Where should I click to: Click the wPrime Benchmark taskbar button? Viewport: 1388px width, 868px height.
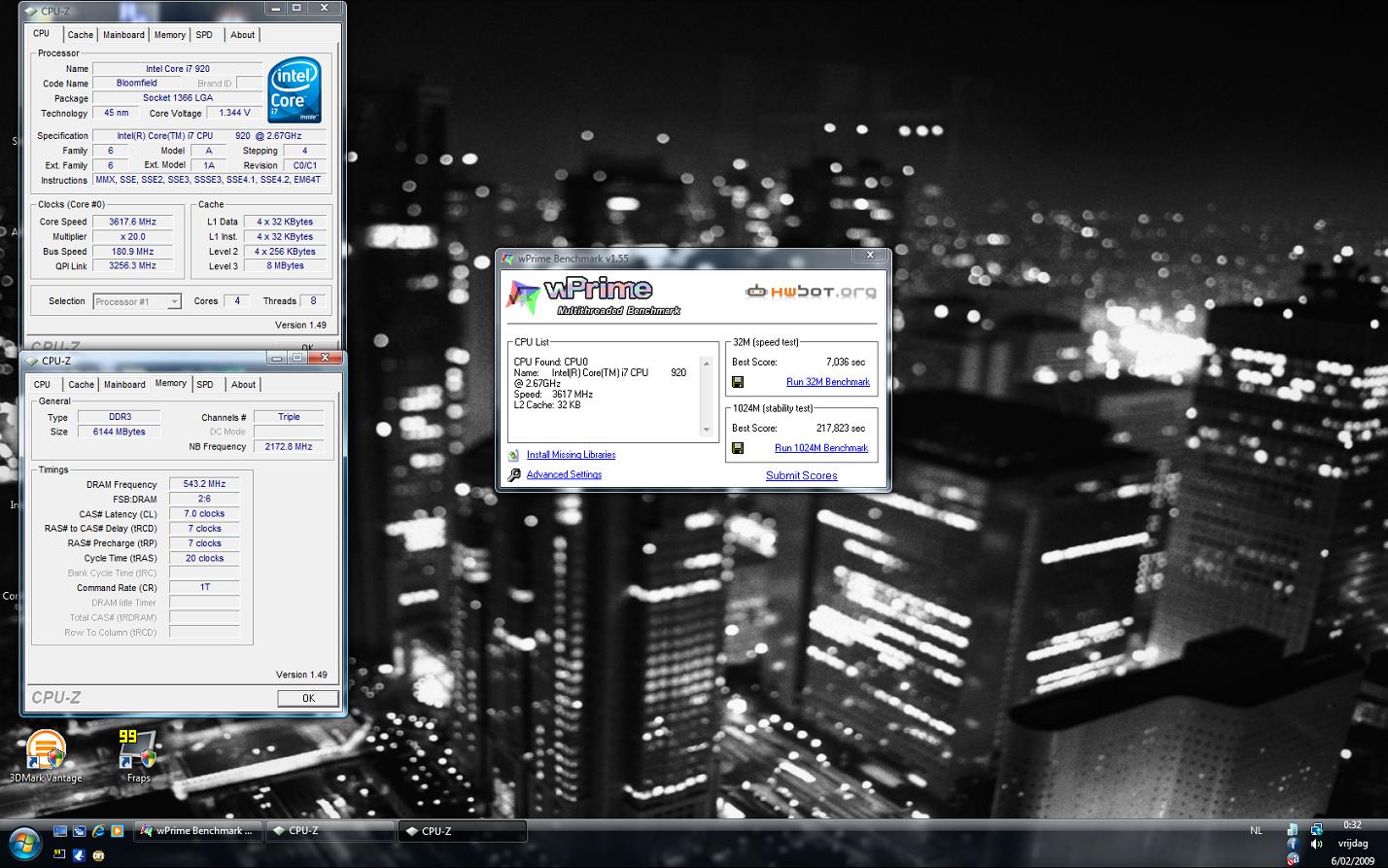(x=197, y=831)
